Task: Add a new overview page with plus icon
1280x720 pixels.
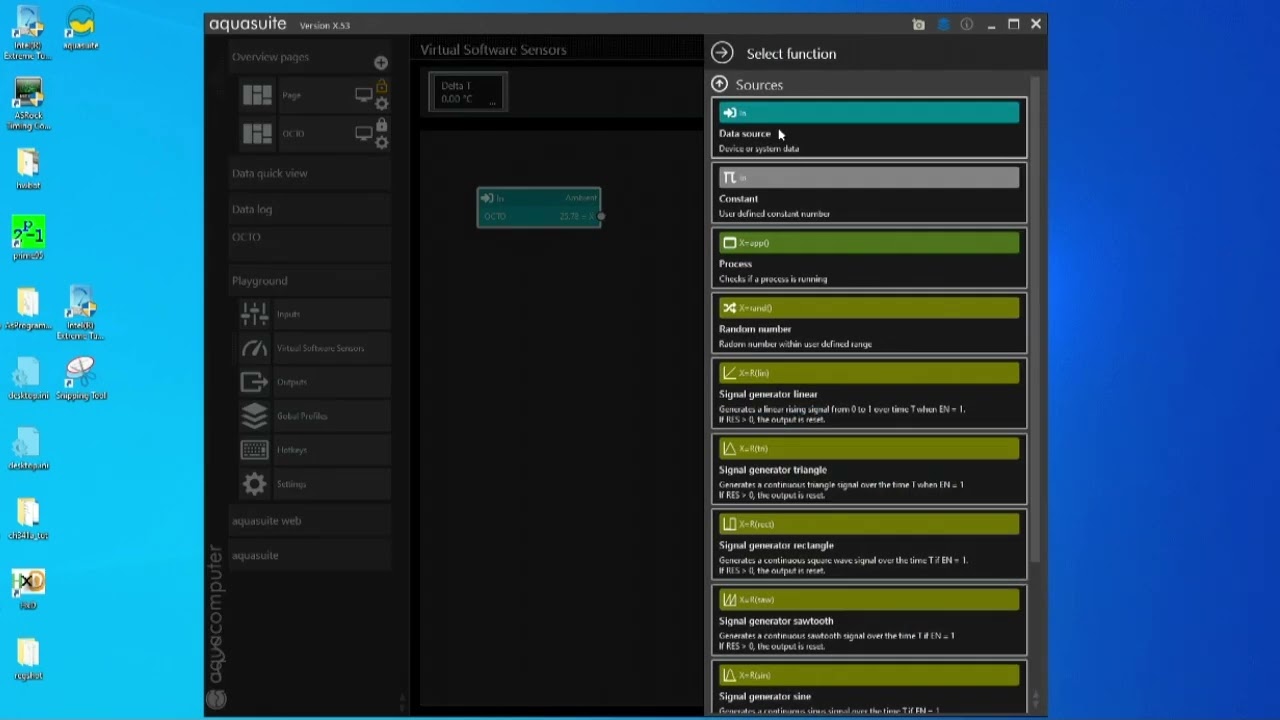Action: point(381,63)
